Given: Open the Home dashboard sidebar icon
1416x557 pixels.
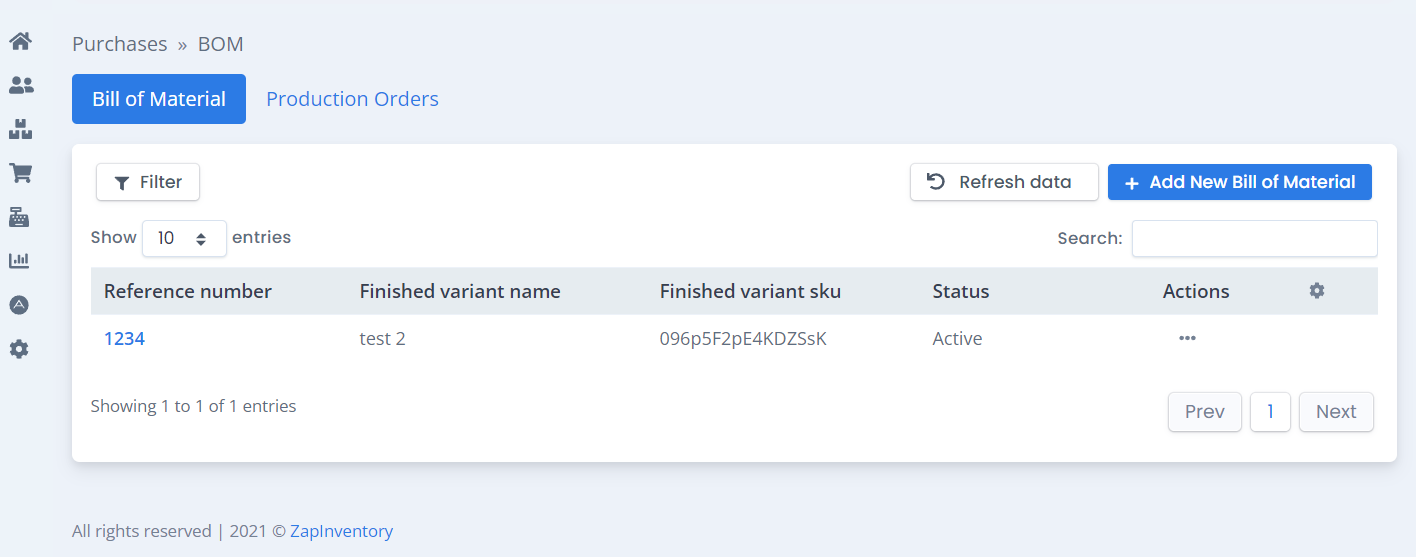Looking at the screenshot, I should (x=21, y=42).
